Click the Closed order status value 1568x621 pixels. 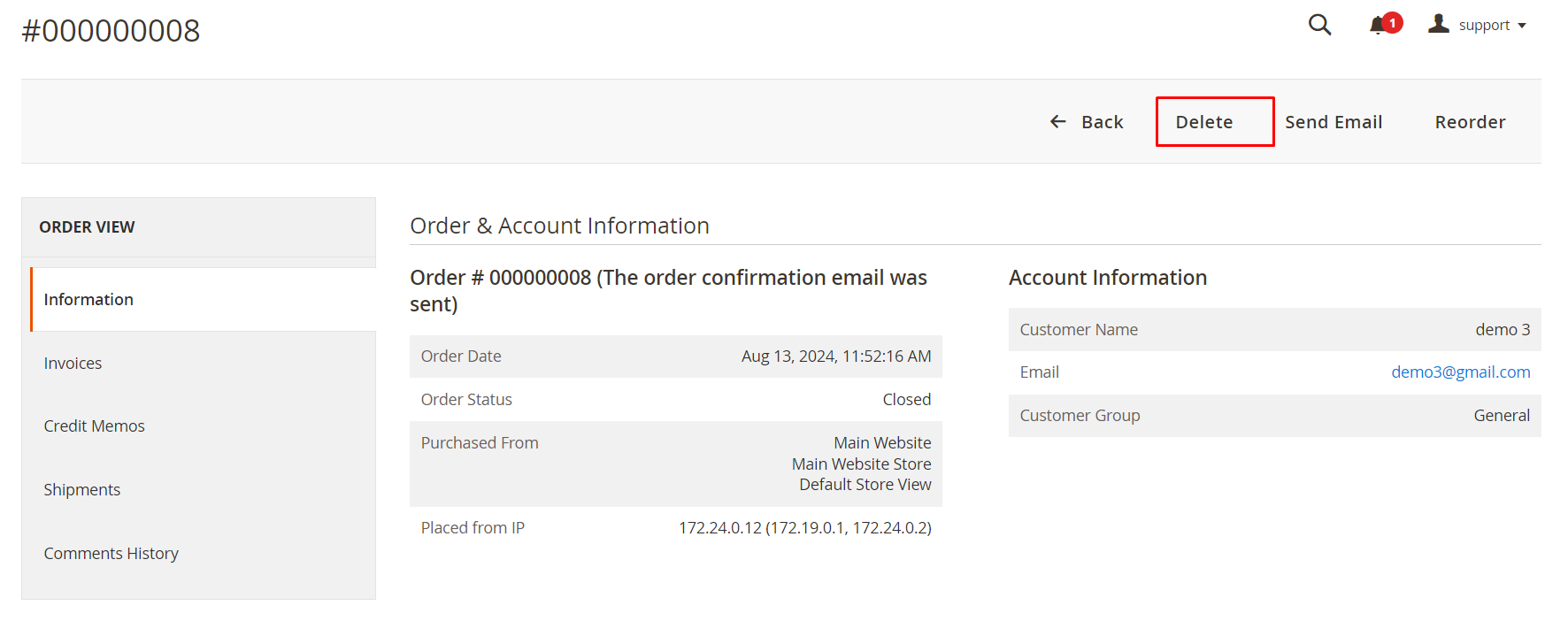[906, 400]
